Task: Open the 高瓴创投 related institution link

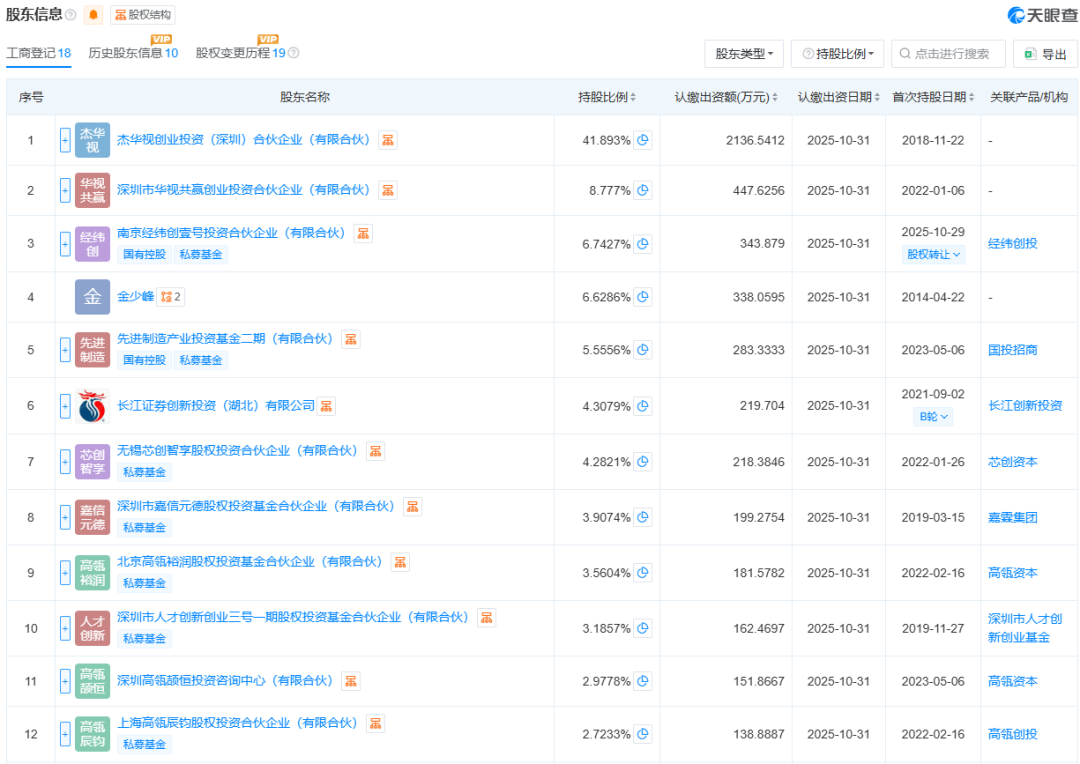Action: point(1012,734)
